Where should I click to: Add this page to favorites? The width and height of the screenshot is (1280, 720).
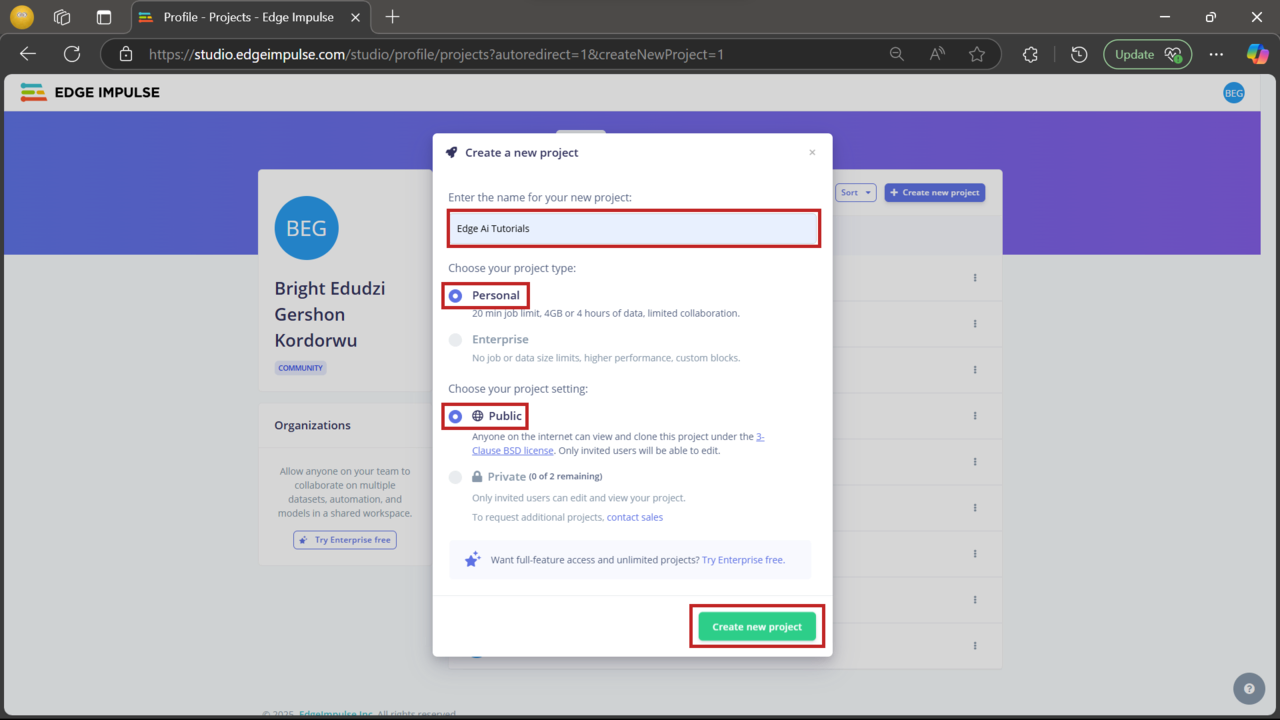977,53
